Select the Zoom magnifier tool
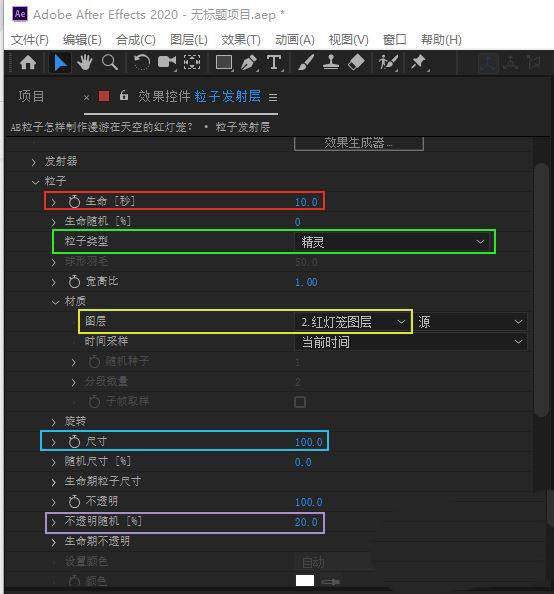This screenshot has width=554, height=594. pyautogui.click(x=110, y=63)
